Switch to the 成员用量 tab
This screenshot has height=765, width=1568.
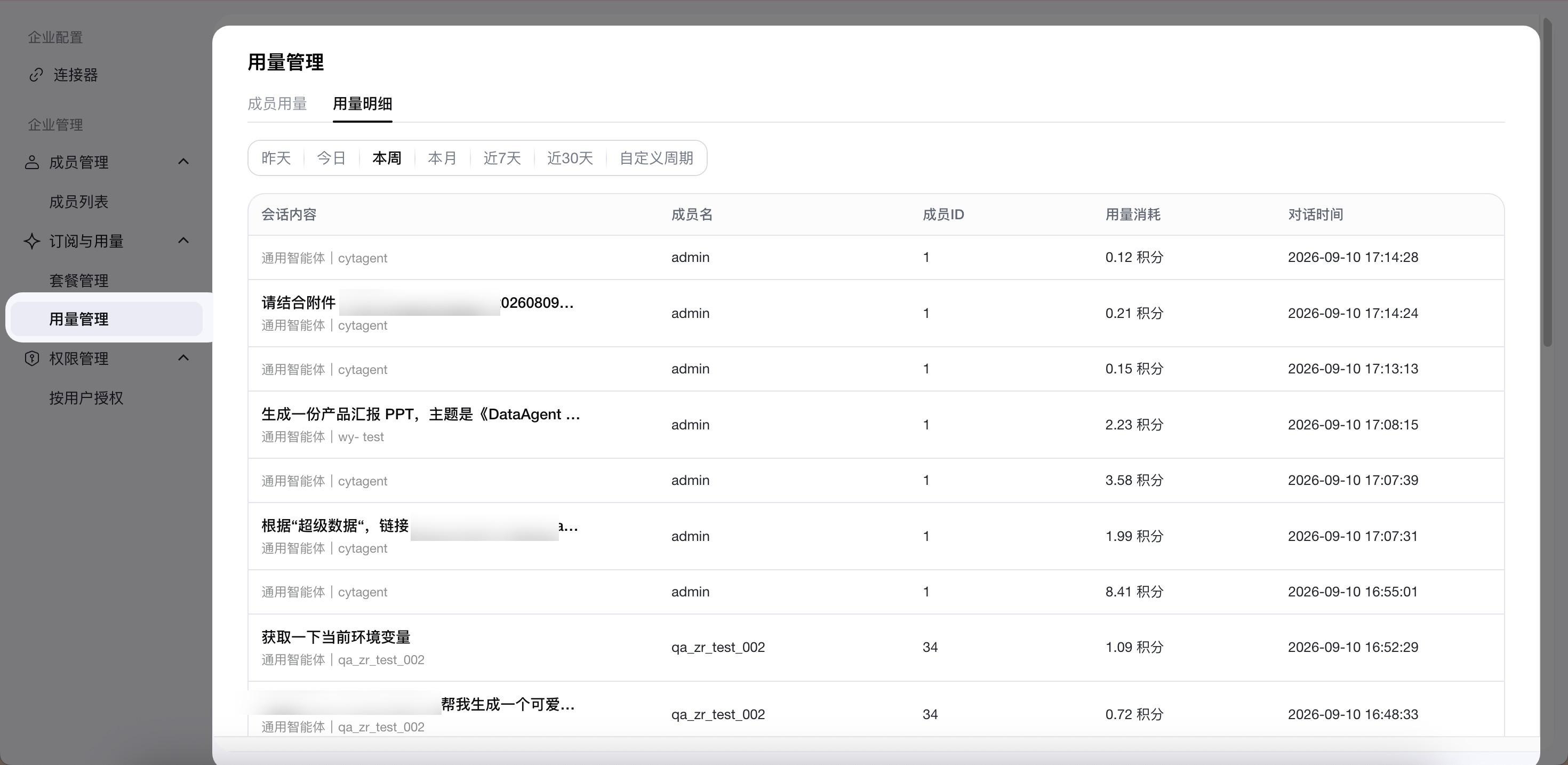277,103
